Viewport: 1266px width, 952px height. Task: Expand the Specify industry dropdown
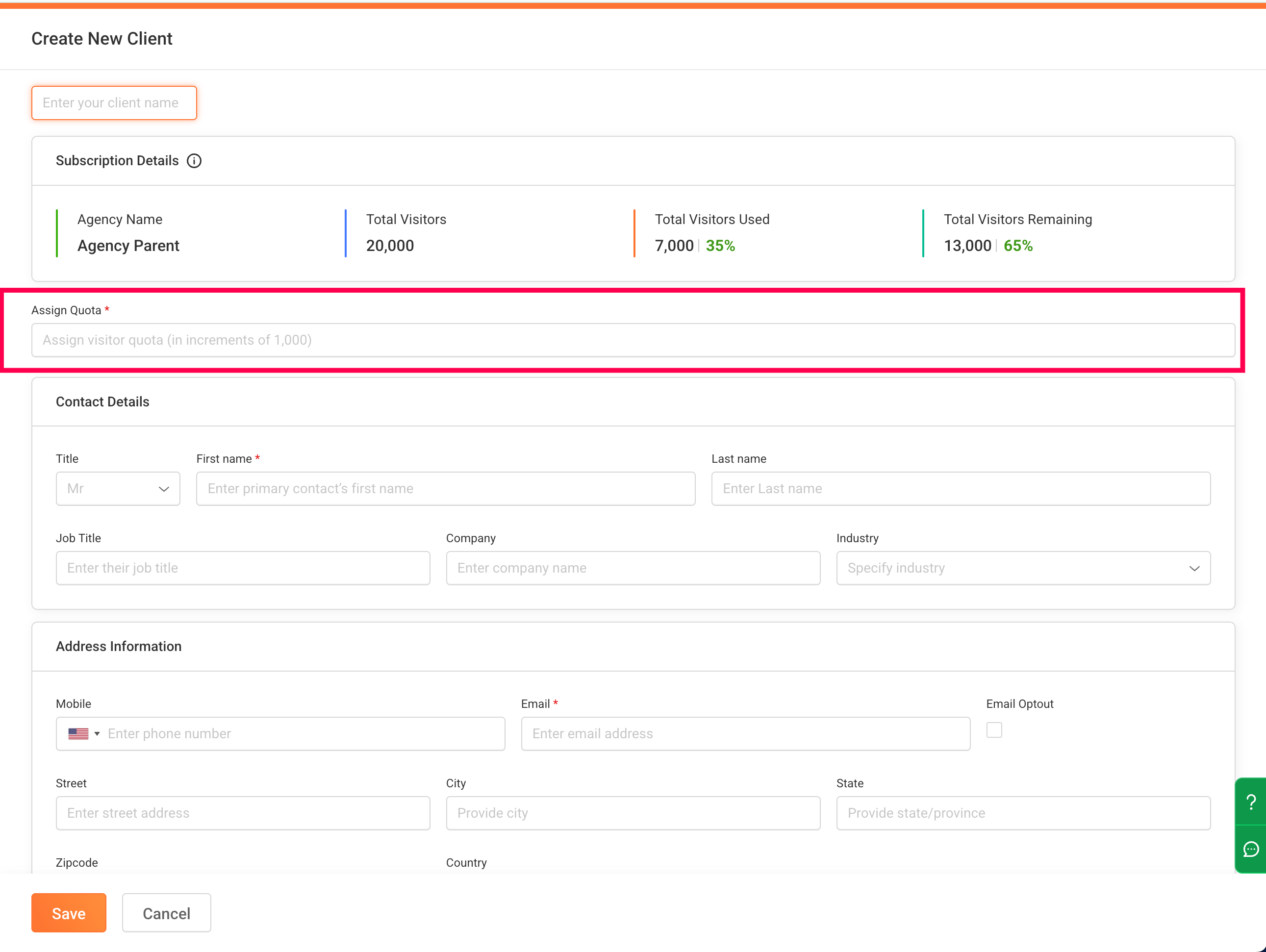pyautogui.click(x=1023, y=568)
